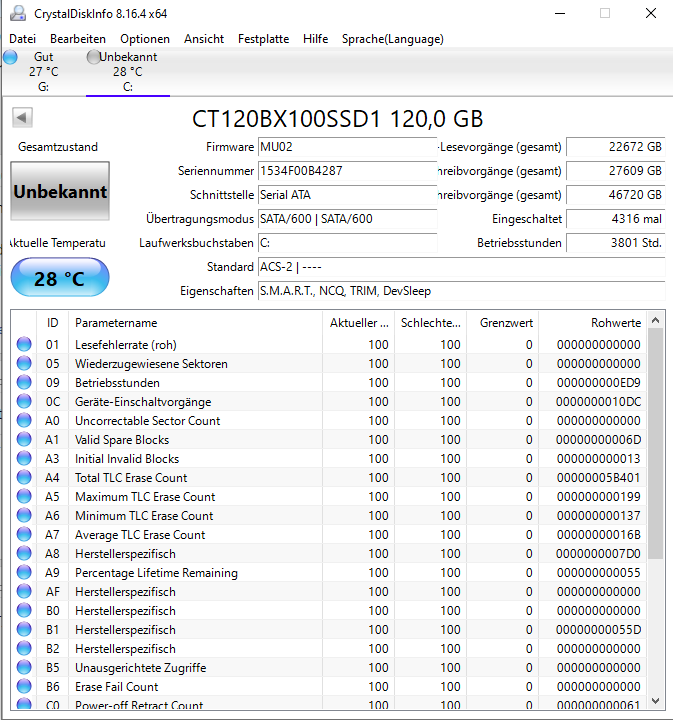Image resolution: width=673 pixels, height=720 pixels.
Task: Click status icon for Total TLC Erase Count
Action: tap(24, 478)
